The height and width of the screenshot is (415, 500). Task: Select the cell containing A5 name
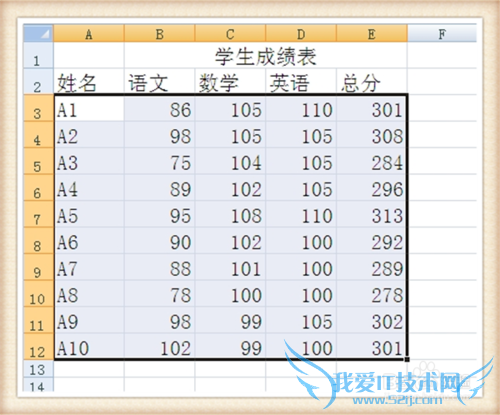(x=89, y=214)
